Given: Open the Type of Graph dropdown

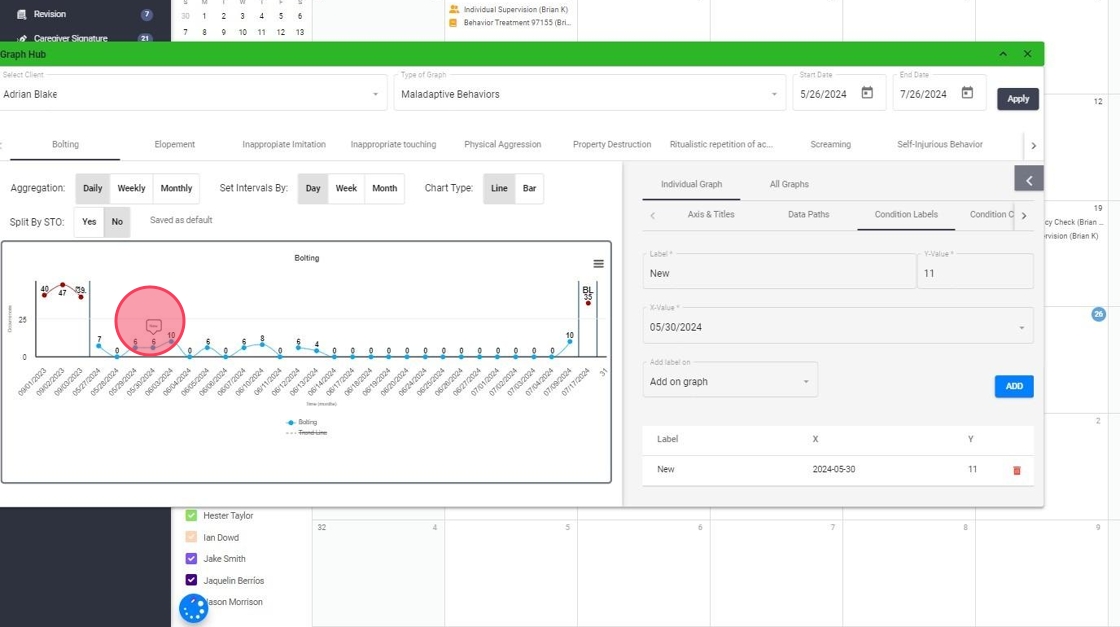Looking at the screenshot, I should [x=773, y=95].
